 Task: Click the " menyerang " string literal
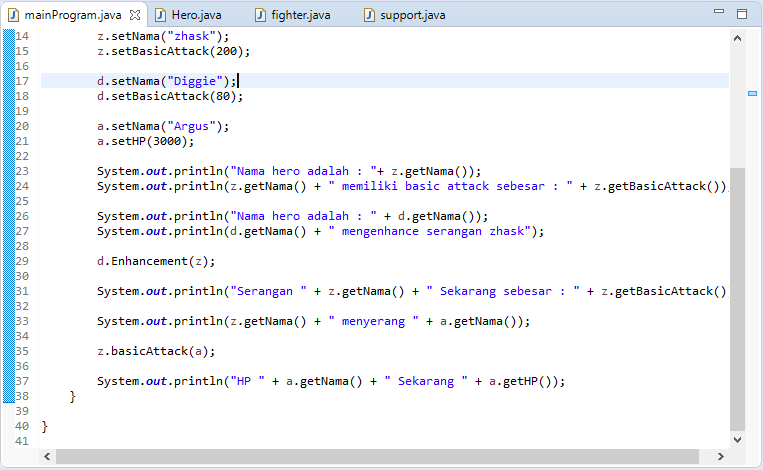pos(373,321)
